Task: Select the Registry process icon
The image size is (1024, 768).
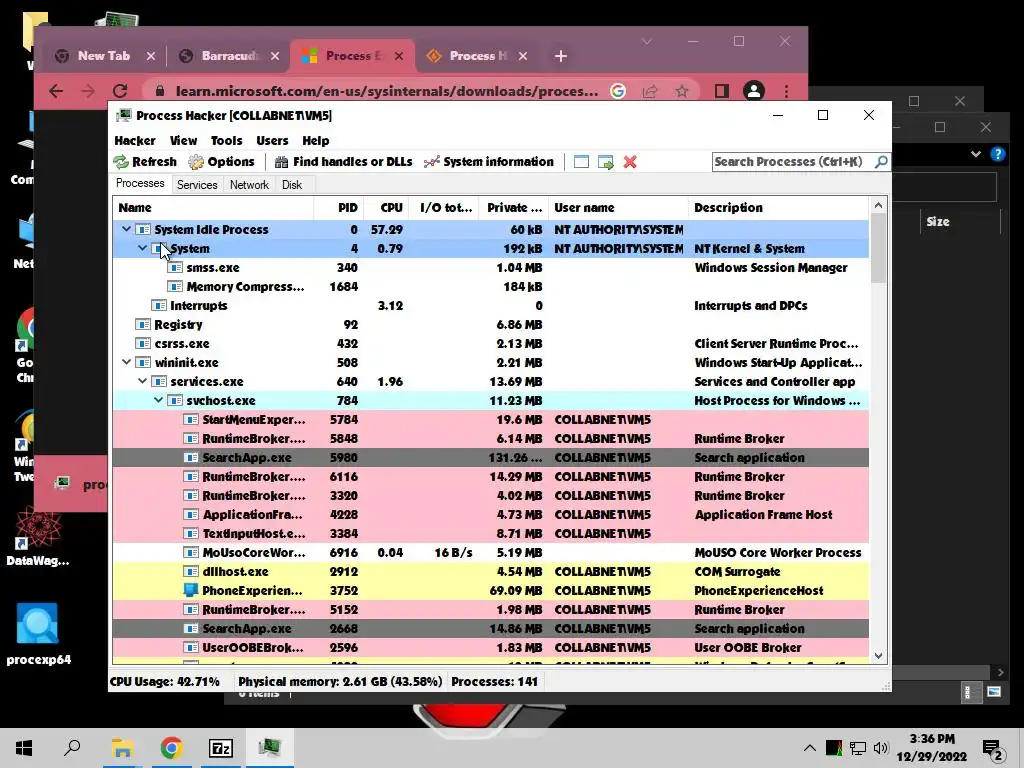Action: click(x=142, y=325)
